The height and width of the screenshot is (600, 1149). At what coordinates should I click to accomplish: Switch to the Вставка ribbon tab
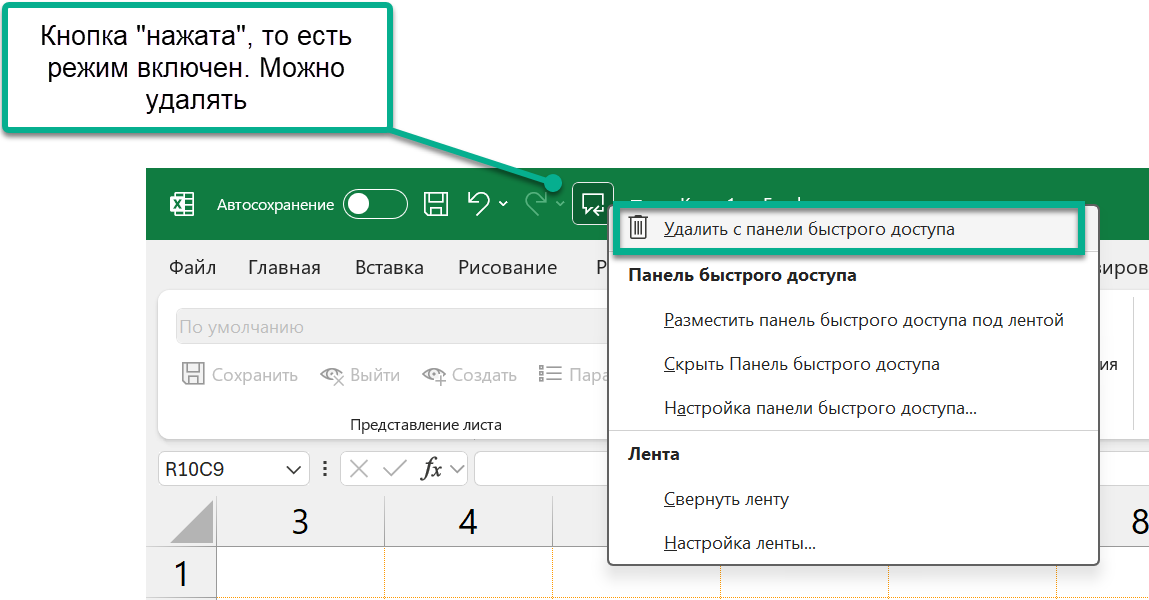pyautogui.click(x=389, y=268)
